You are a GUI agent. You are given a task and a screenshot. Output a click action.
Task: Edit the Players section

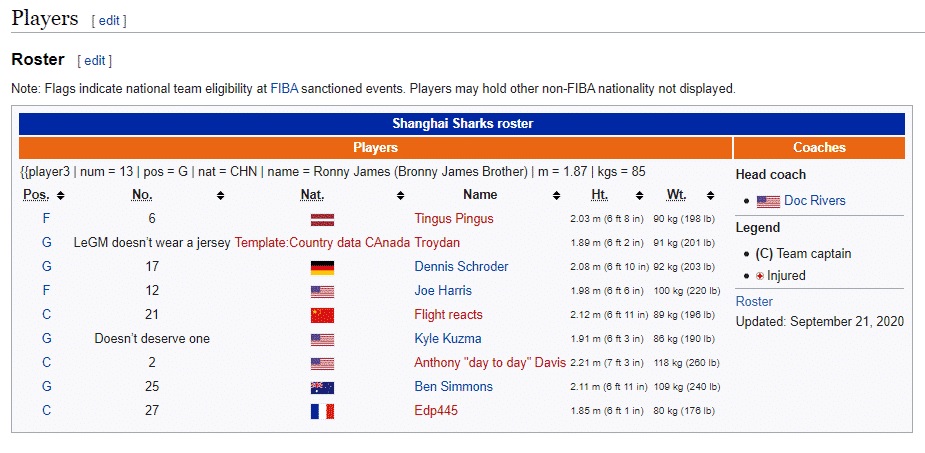109,21
